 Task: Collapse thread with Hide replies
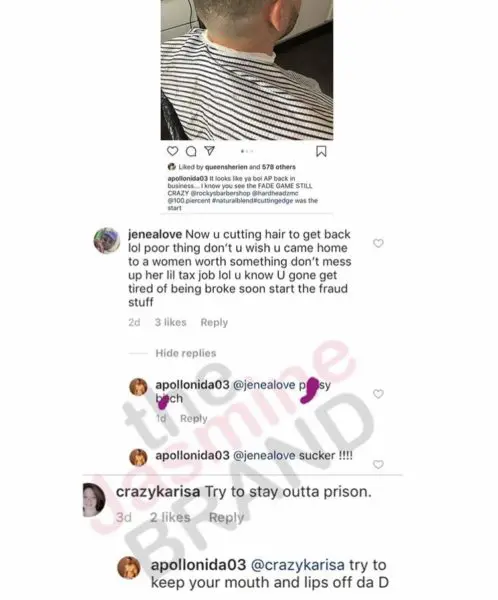(x=186, y=353)
